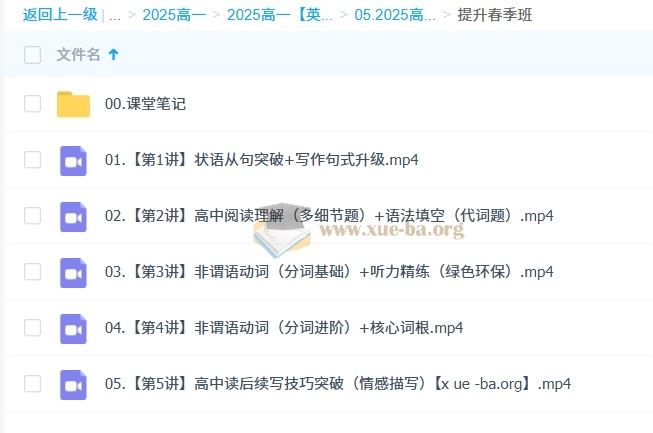Go back via 返回上一级 link
Screen dimensions: 653x433
60,15
